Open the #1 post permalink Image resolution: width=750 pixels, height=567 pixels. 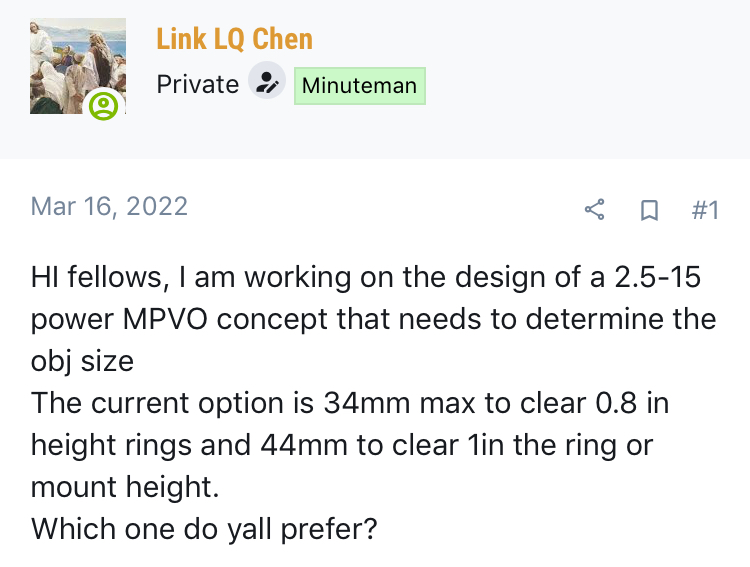click(x=705, y=210)
